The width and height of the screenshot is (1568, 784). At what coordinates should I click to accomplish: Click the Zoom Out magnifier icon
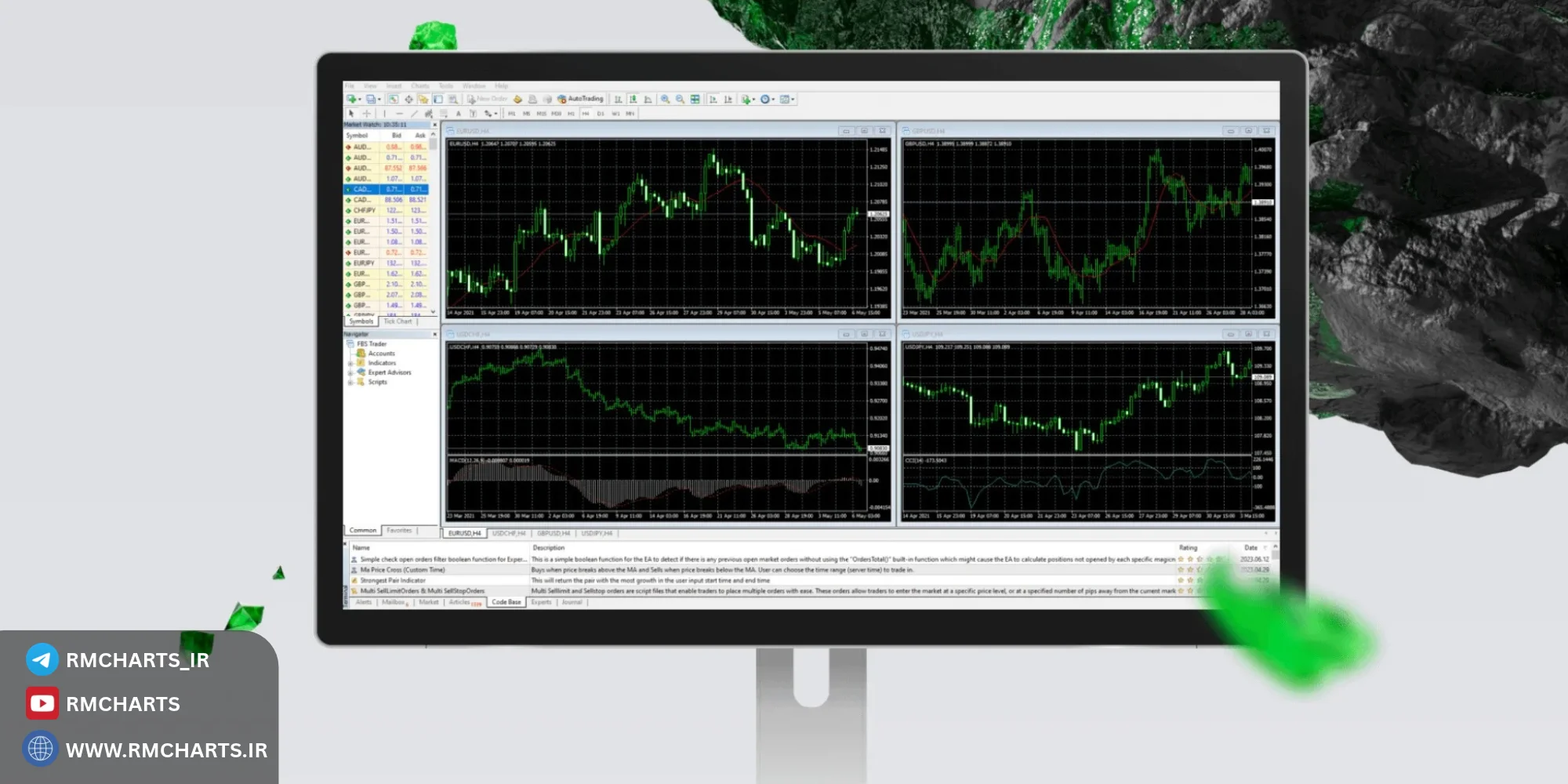pyautogui.click(x=680, y=99)
